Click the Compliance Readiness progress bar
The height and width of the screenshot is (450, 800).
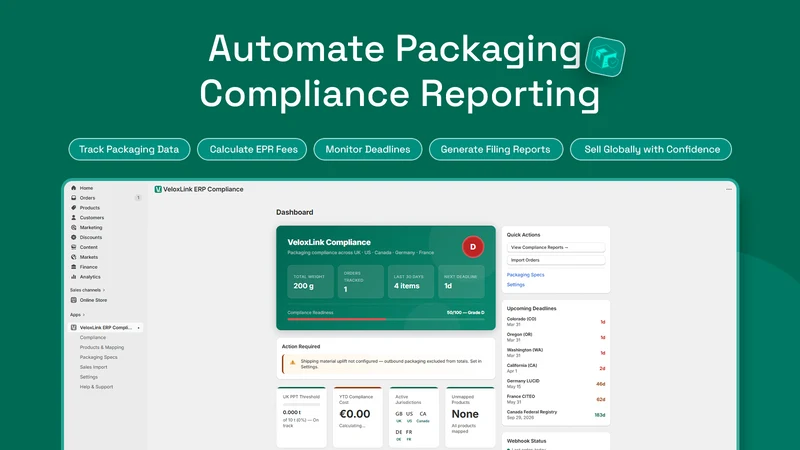point(386,319)
